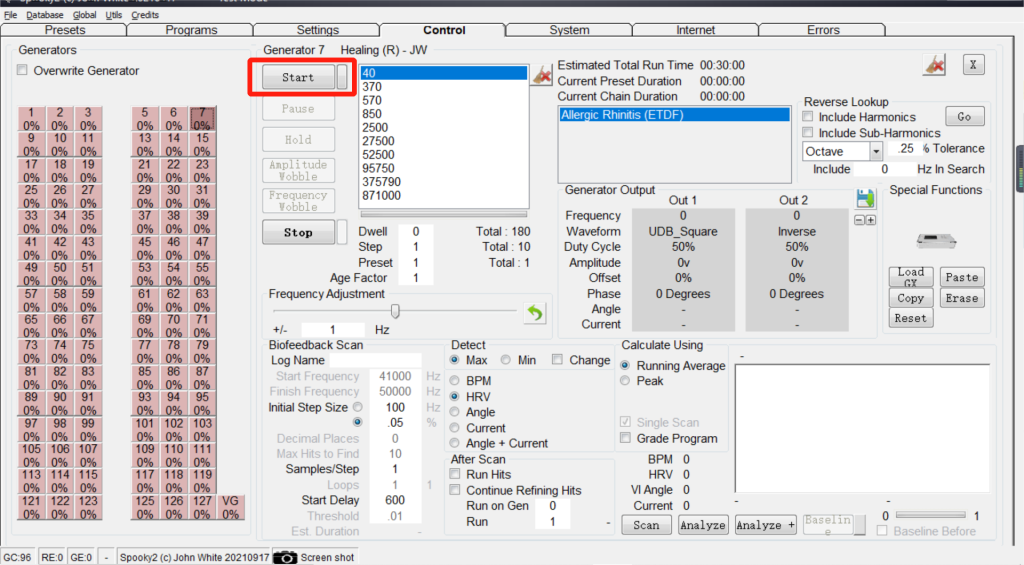The width and height of the screenshot is (1024, 565).
Task: Select frequency 2500 in the list
Action: [376, 128]
